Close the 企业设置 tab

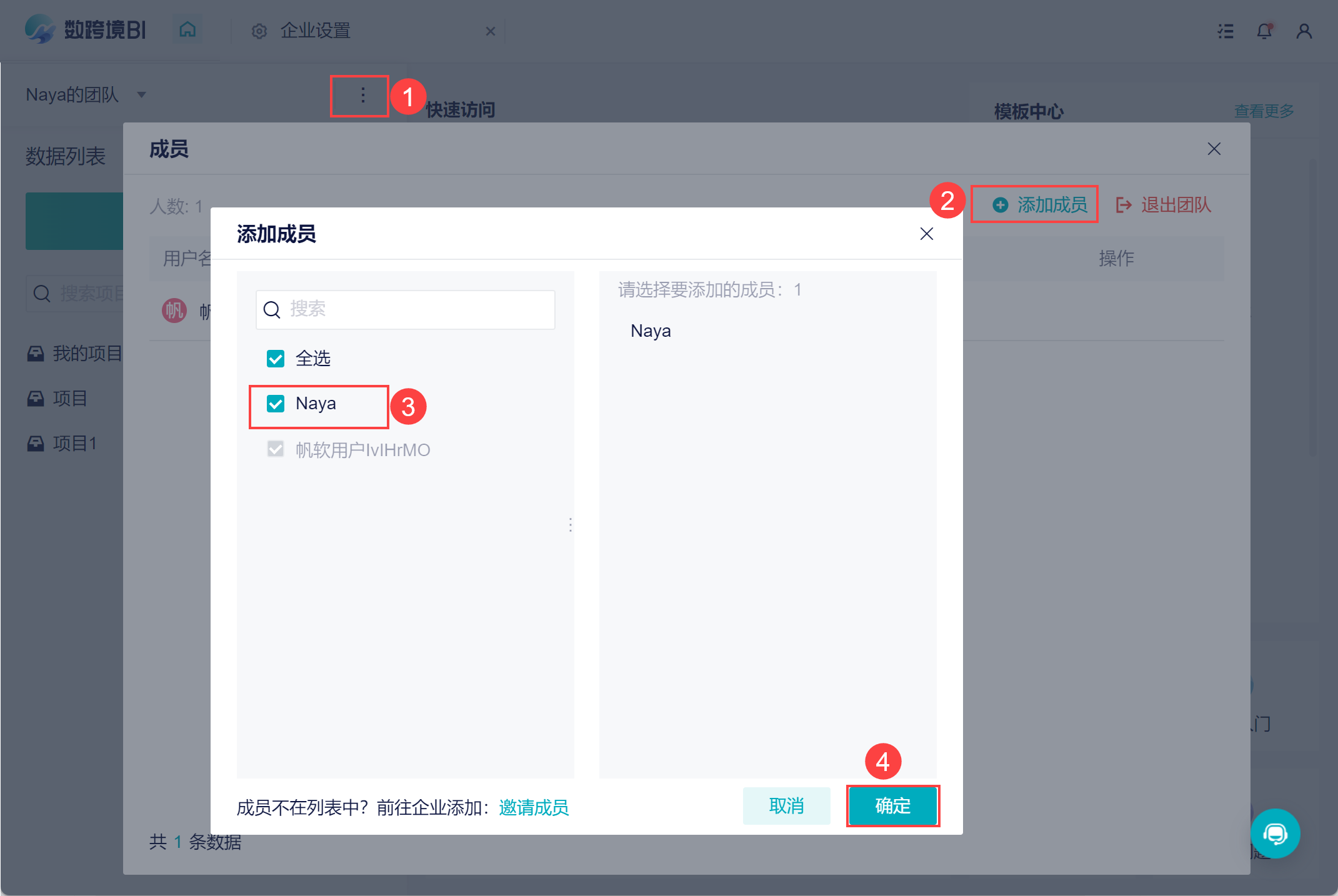click(491, 31)
